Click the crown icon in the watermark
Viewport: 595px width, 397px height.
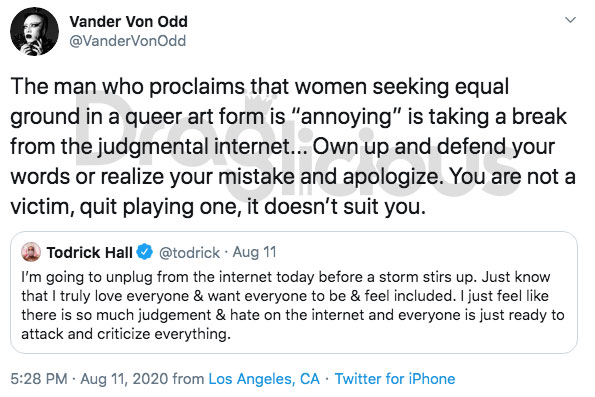tap(260, 102)
